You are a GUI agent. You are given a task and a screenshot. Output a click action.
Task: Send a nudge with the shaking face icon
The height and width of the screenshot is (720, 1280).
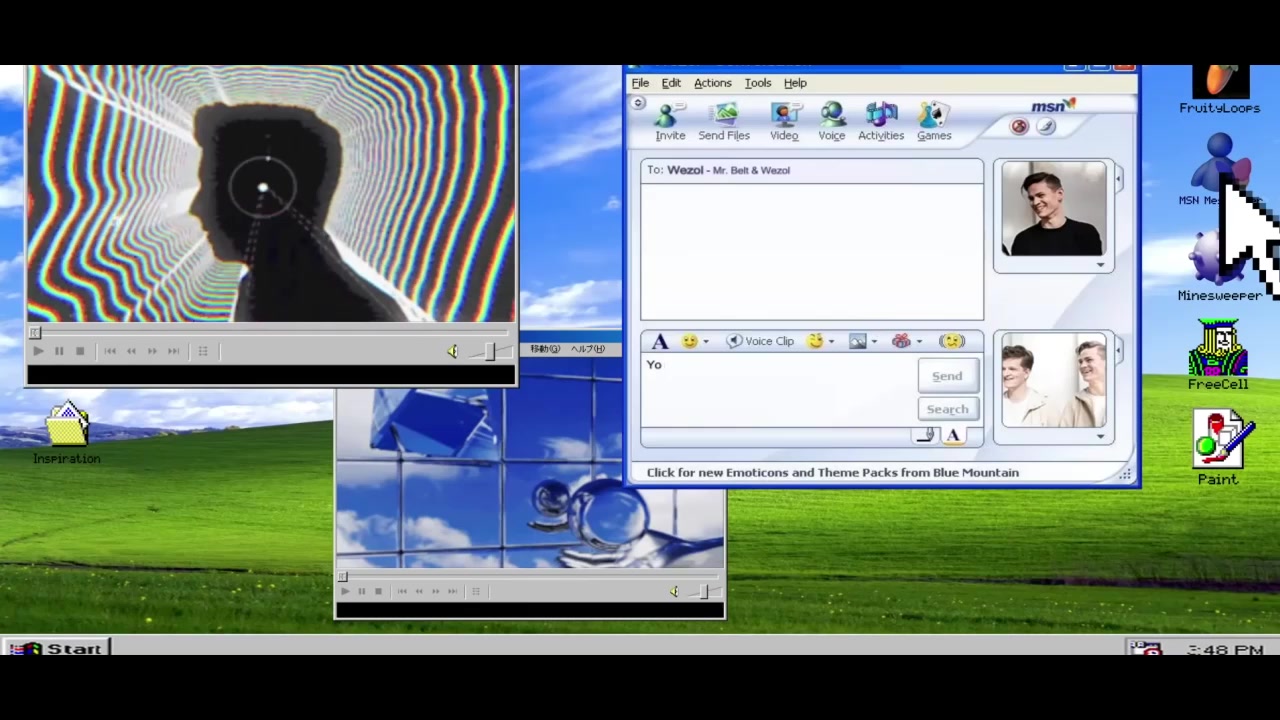pos(952,341)
